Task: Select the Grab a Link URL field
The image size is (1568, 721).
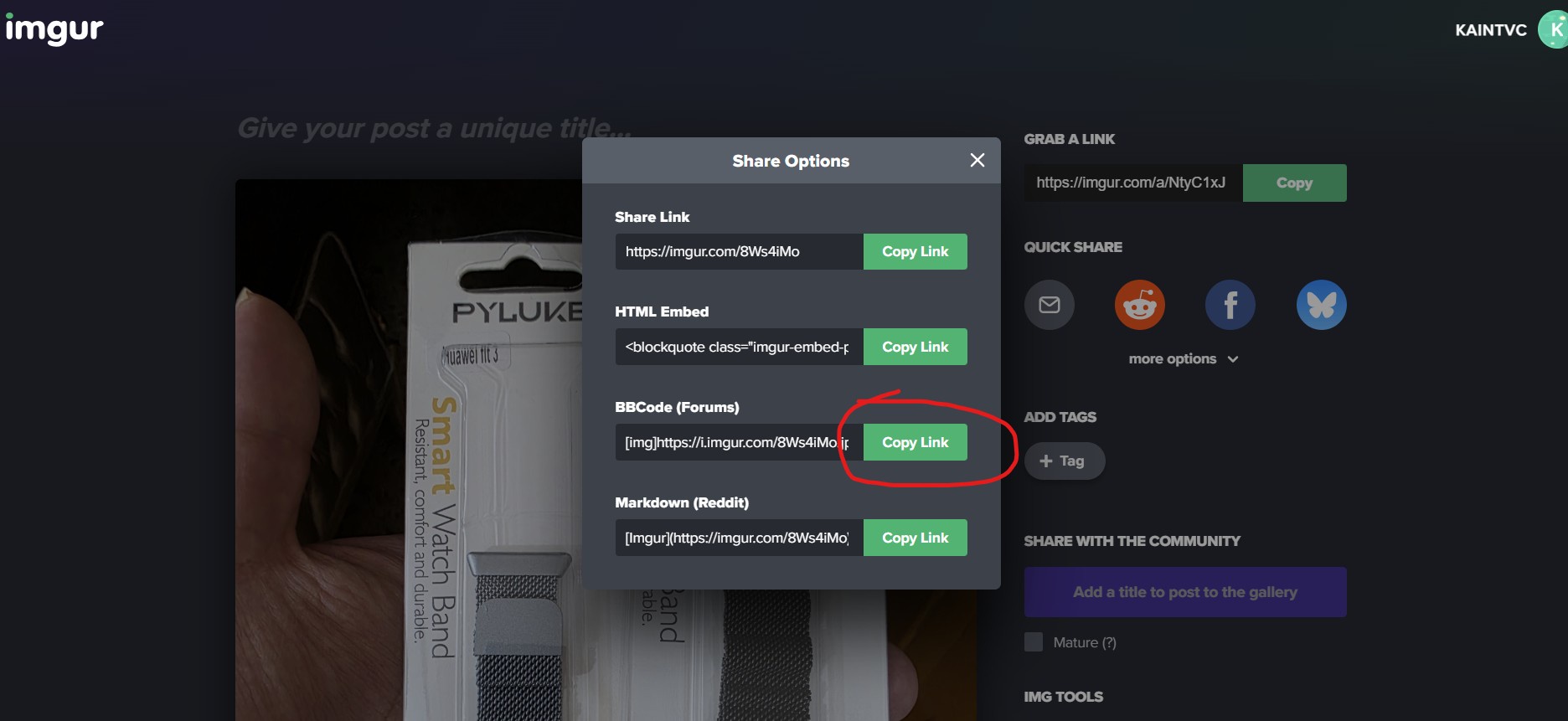Action: coord(1133,183)
